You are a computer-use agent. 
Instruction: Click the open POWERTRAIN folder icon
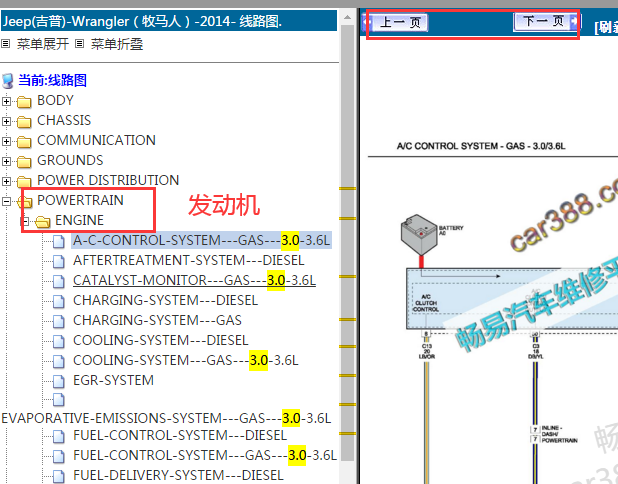25,202
